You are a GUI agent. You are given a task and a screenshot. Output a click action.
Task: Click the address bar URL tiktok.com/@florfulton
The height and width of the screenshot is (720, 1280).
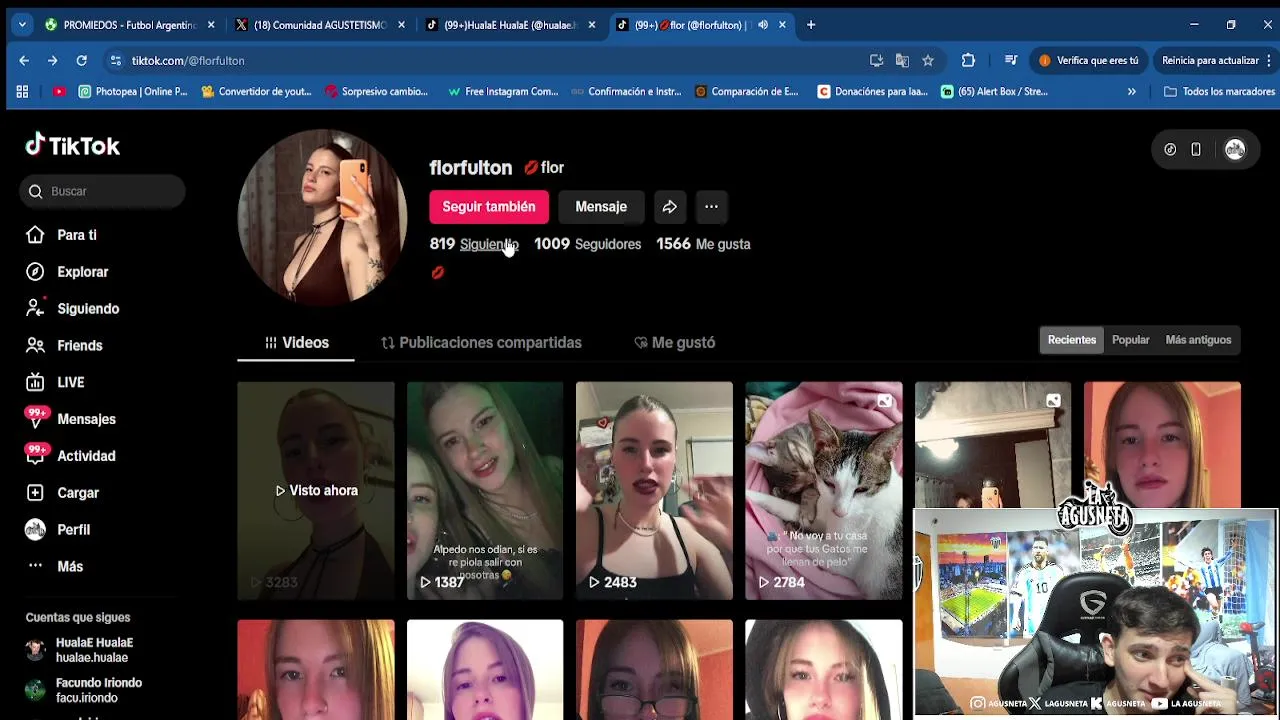pyautogui.click(x=188, y=61)
